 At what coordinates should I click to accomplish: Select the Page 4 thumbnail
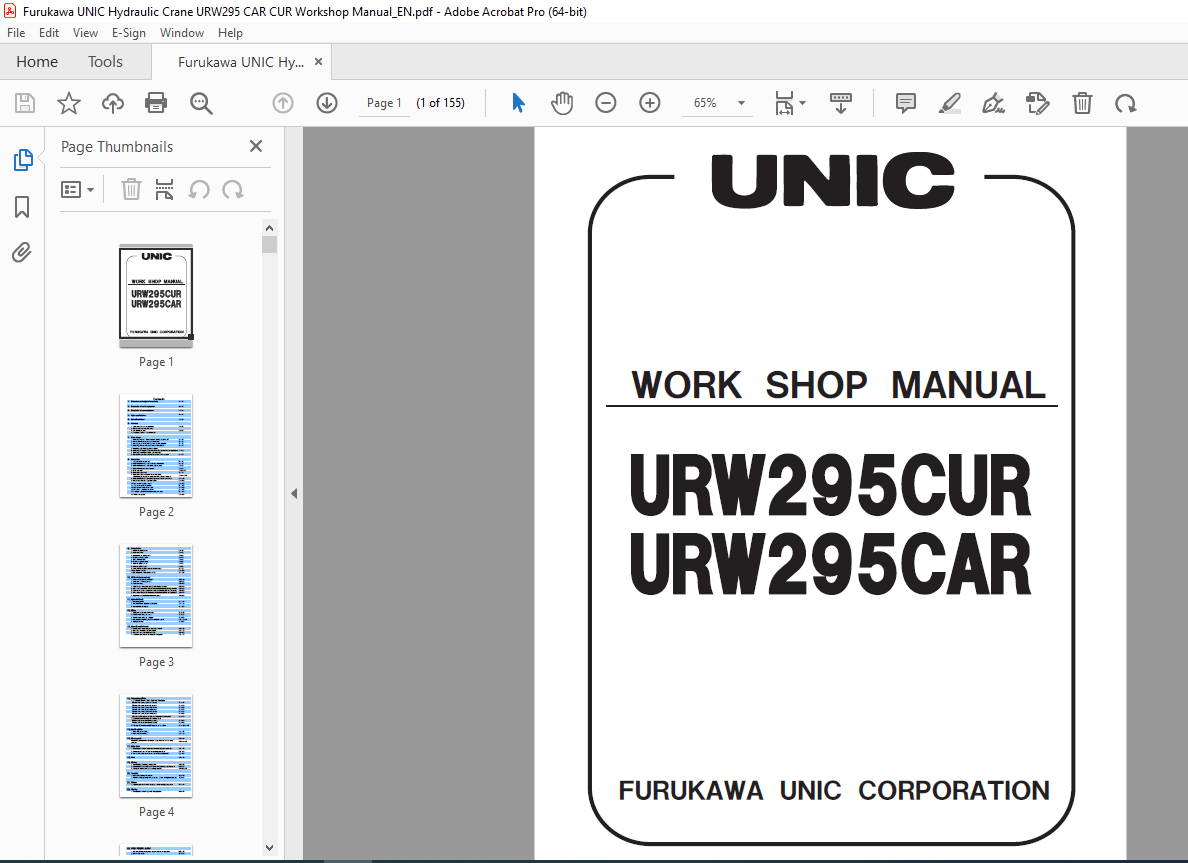point(156,746)
